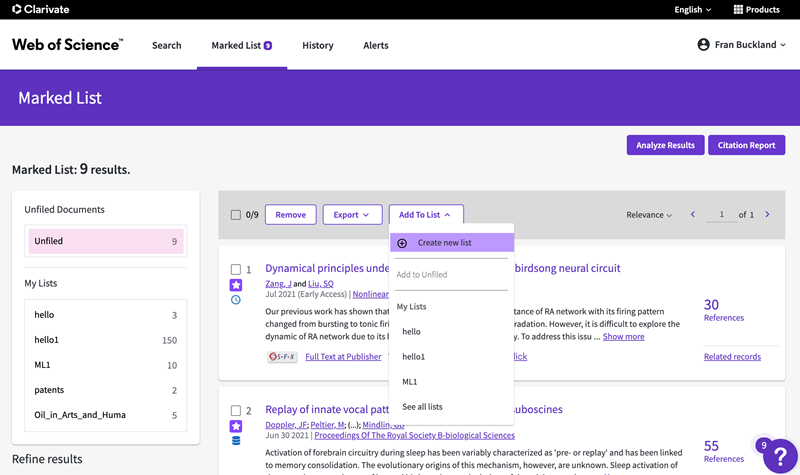Click the Web of Science logo

pos(67,44)
